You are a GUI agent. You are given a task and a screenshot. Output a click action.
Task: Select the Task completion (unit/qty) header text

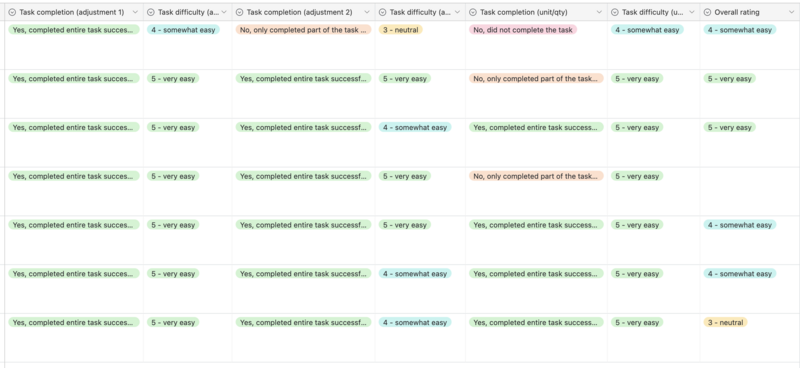523,12
